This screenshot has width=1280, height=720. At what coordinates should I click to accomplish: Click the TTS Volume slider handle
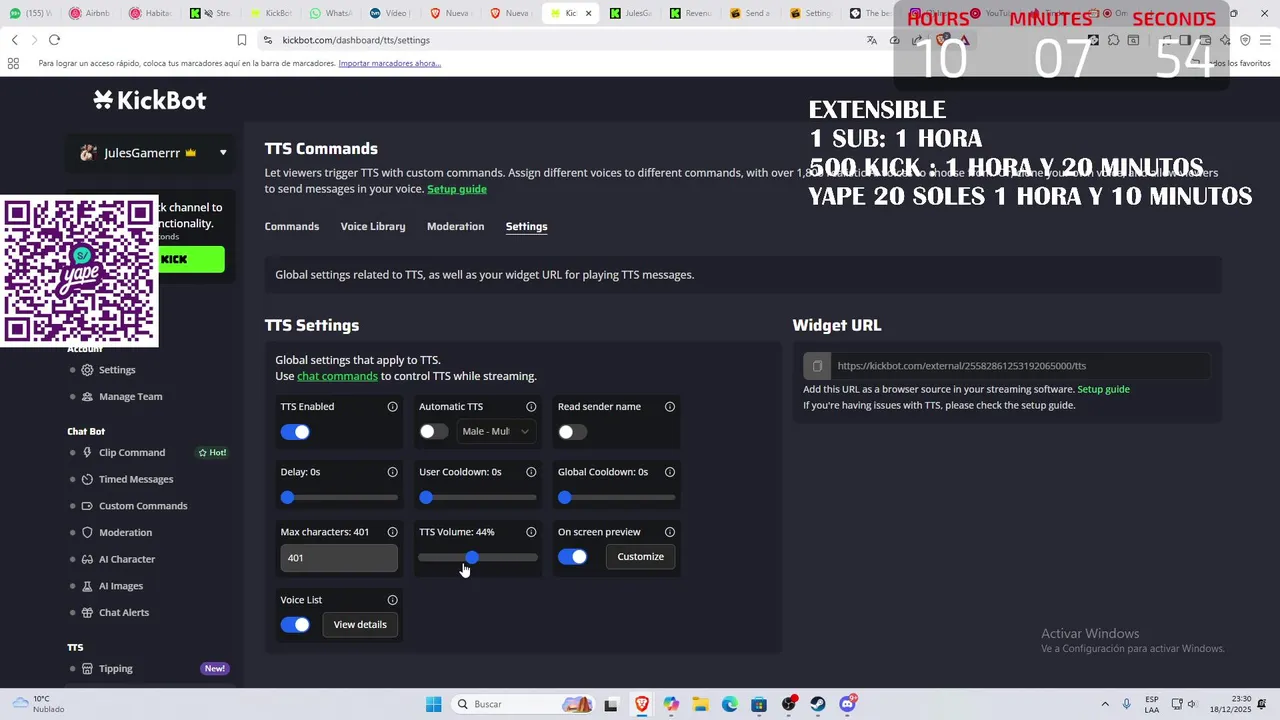pos(471,557)
